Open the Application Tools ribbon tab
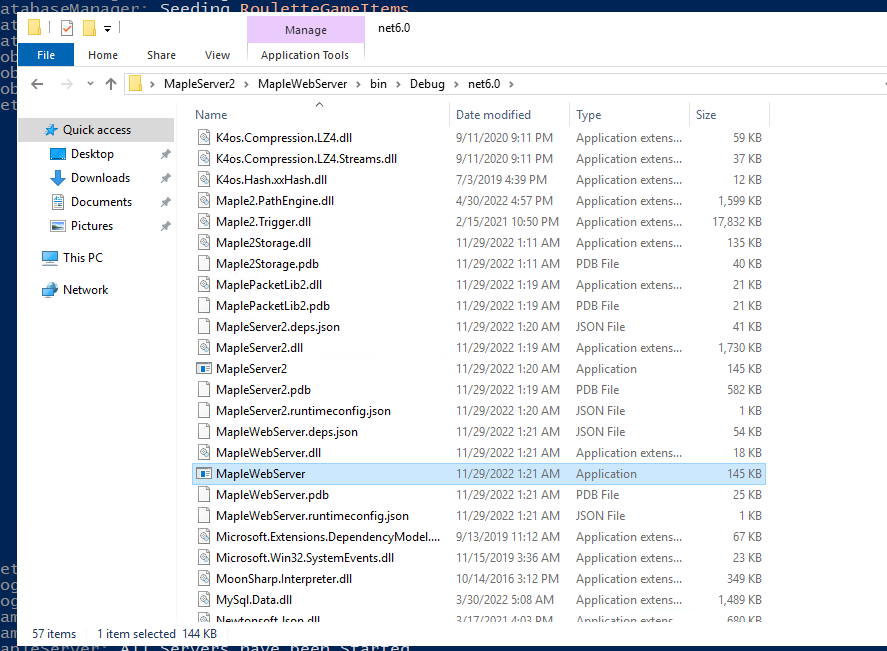The height and width of the screenshot is (651, 887). [305, 55]
